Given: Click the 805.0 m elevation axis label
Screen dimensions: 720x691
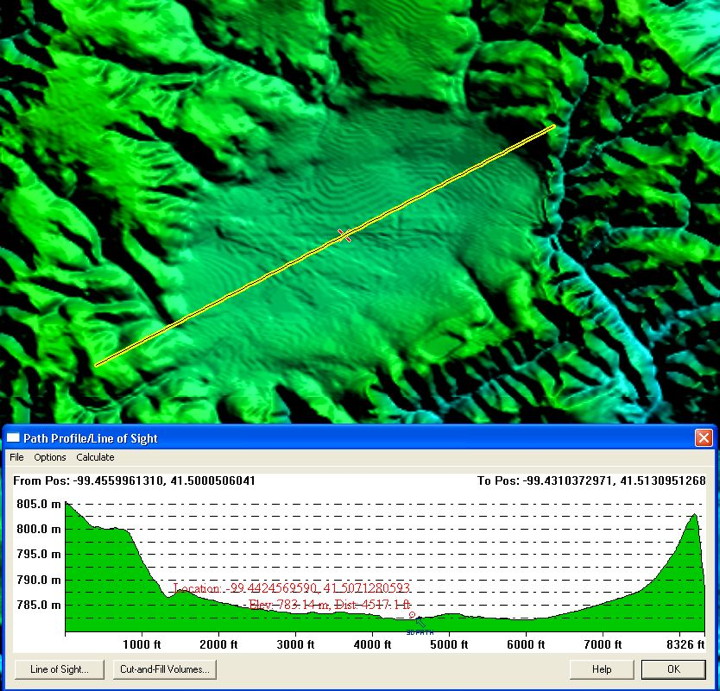Looking at the screenshot, I should [35, 504].
